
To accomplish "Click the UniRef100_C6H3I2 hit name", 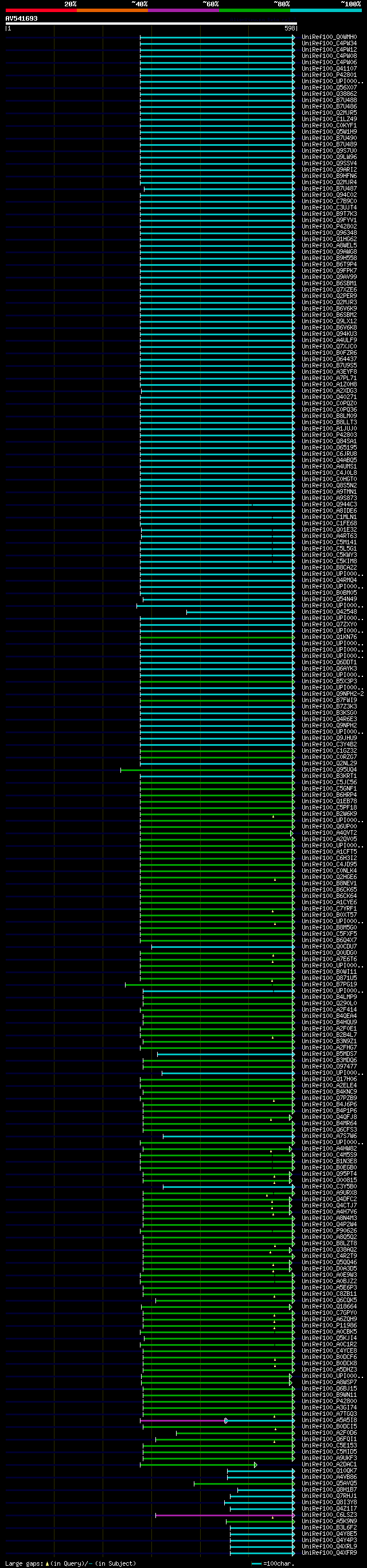I will pyautogui.click(x=329, y=858).
